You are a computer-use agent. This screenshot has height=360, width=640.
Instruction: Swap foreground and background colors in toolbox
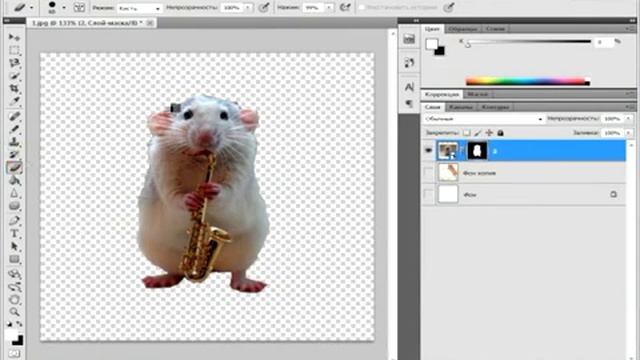pyautogui.click(x=19, y=324)
